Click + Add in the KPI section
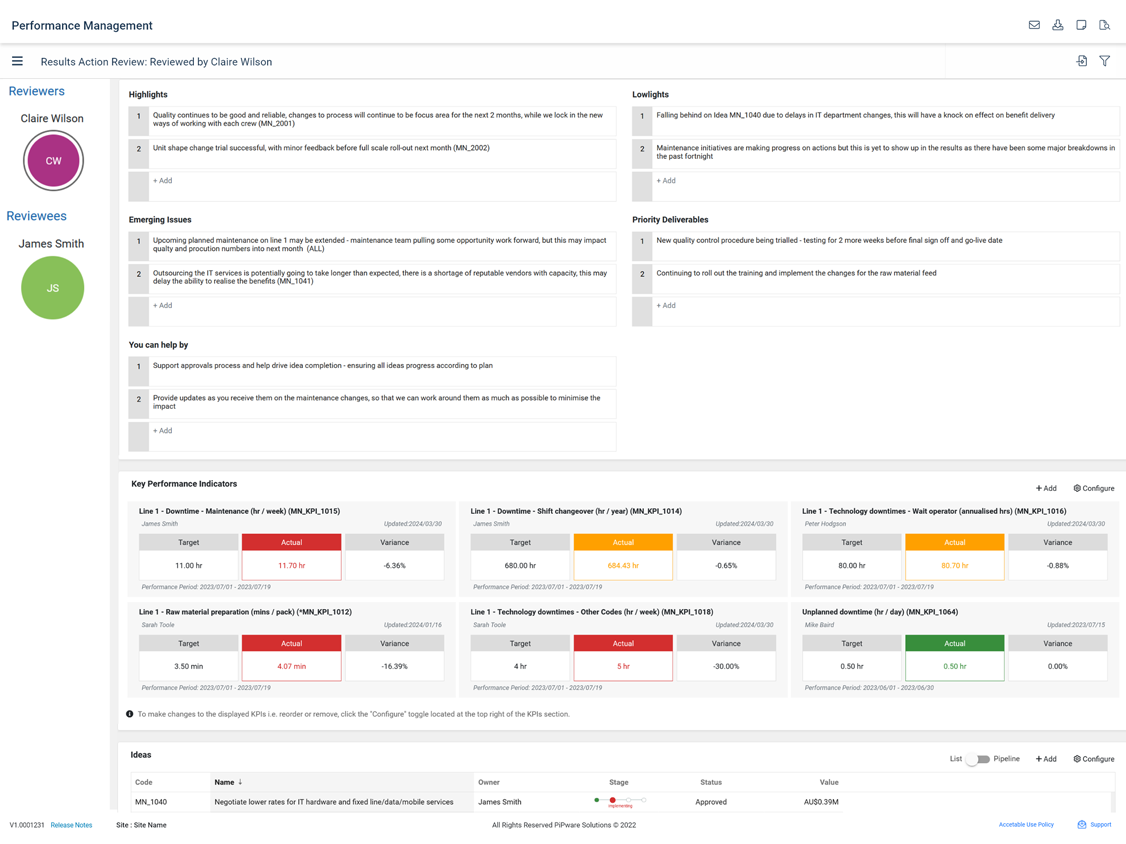The width and height of the screenshot is (1126, 844). 1045,488
